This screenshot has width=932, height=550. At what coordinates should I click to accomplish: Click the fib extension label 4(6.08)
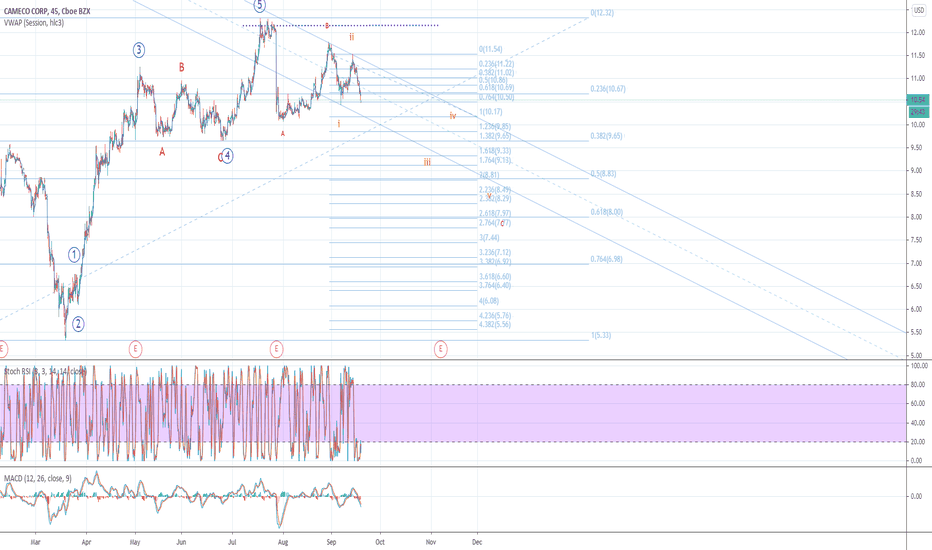click(489, 301)
